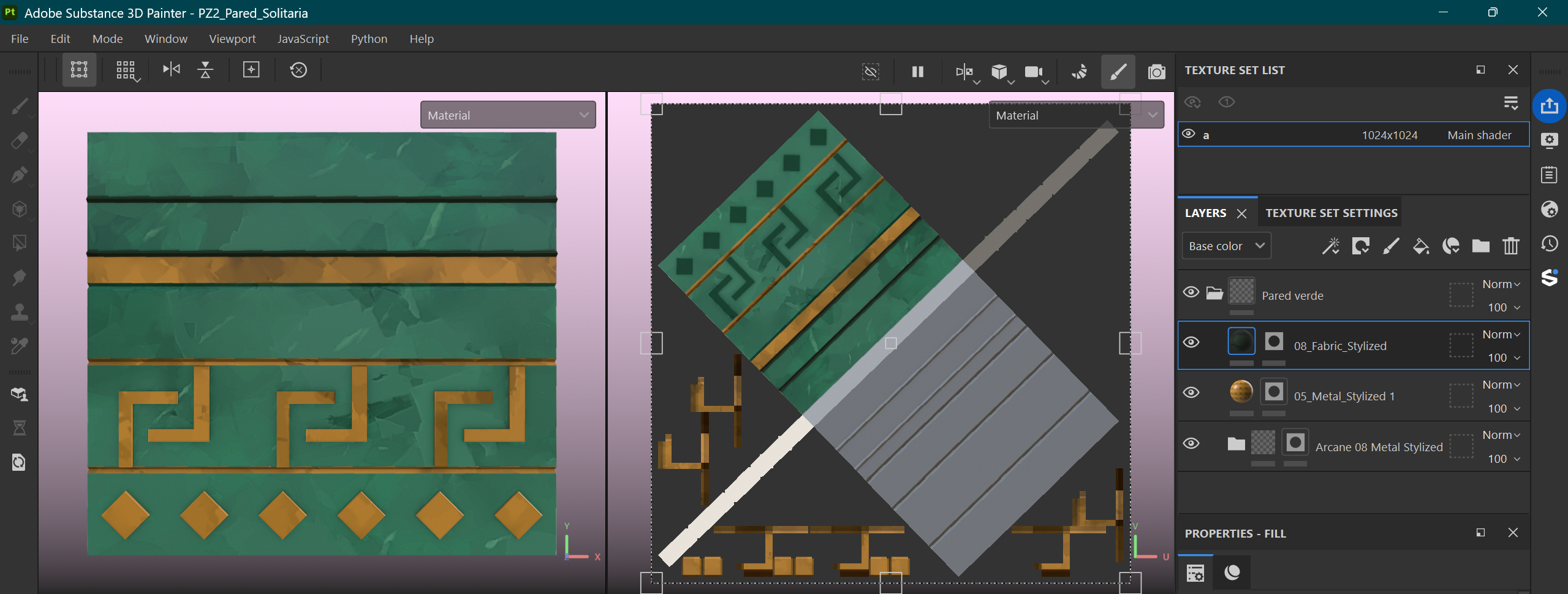The width and height of the screenshot is (1568, 594).
Task: Toggle visibility of texture set a
Action: pyautogui.click(x=1189, y=134)
